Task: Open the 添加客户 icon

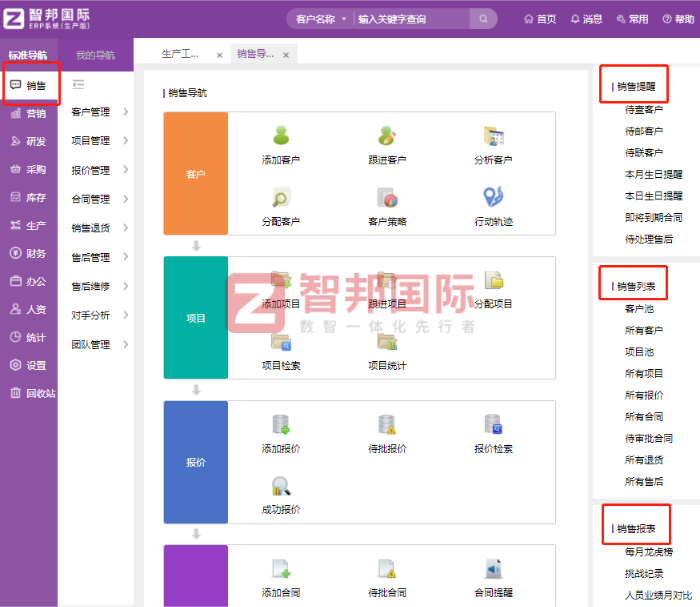Action: tap(281, 136)
